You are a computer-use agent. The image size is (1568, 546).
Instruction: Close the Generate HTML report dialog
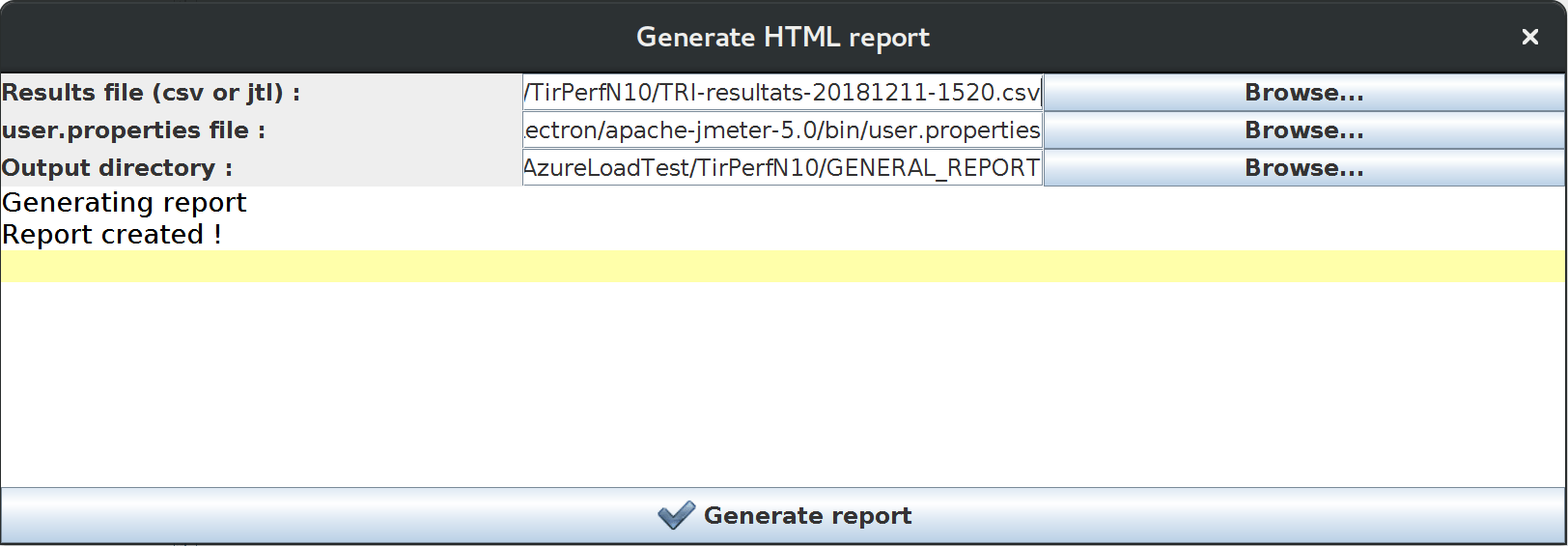(x=1529, y=37)
